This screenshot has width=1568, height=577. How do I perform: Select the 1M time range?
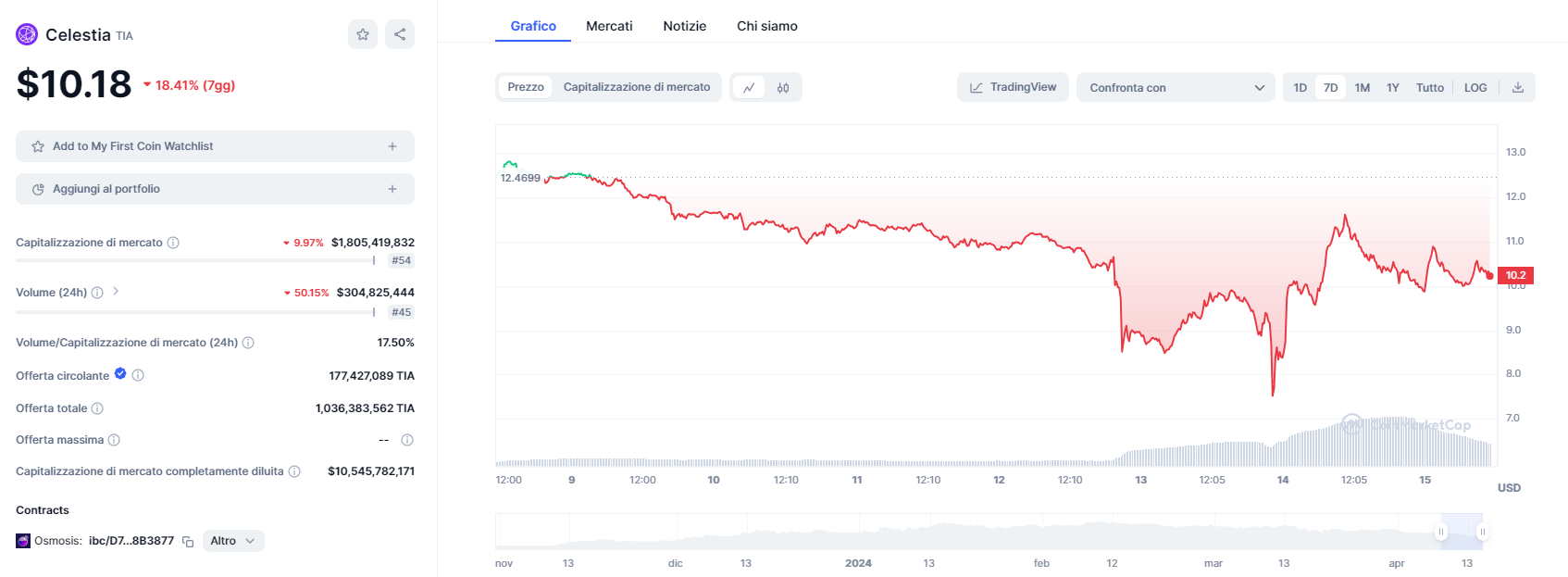pyautogui.click(x=1362, y=88)
